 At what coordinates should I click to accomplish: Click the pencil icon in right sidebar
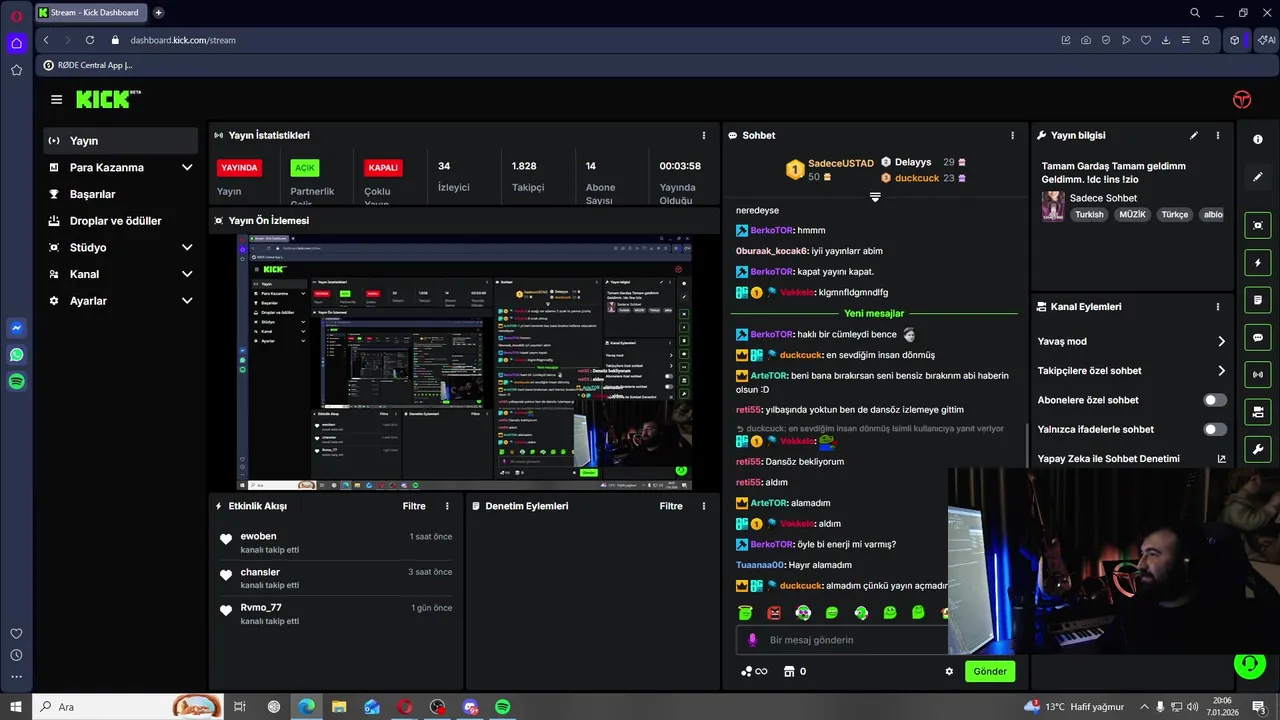click(x=1258, y=176)
